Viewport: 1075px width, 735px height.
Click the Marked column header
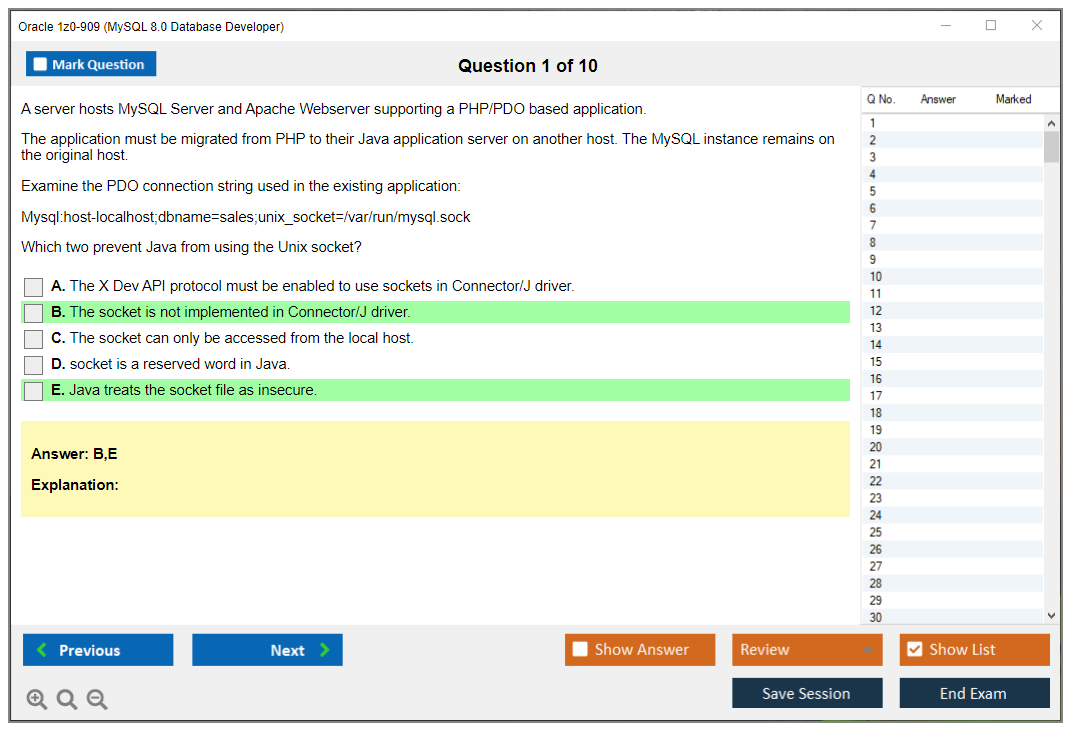coord(1013,99)
